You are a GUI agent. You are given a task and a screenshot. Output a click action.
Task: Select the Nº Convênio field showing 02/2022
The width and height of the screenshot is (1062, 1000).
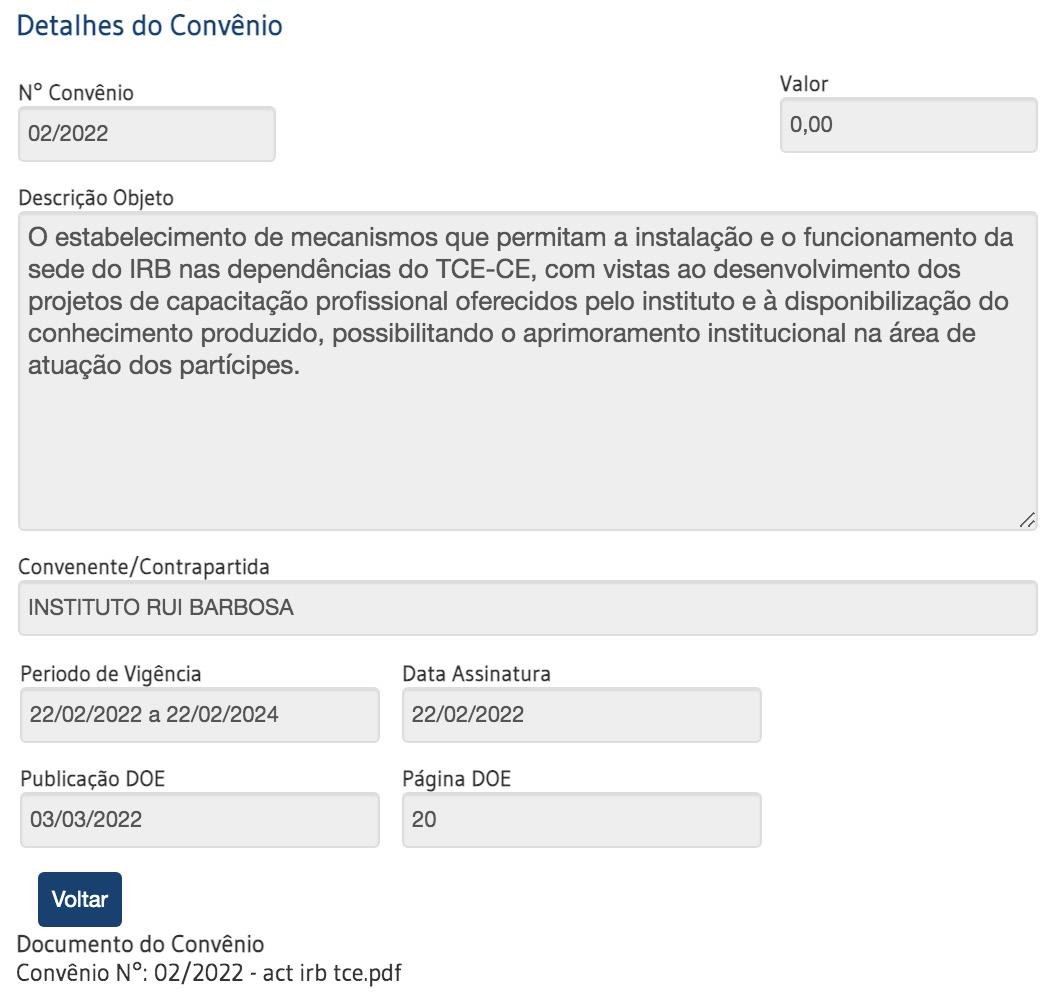pos(147,133)
